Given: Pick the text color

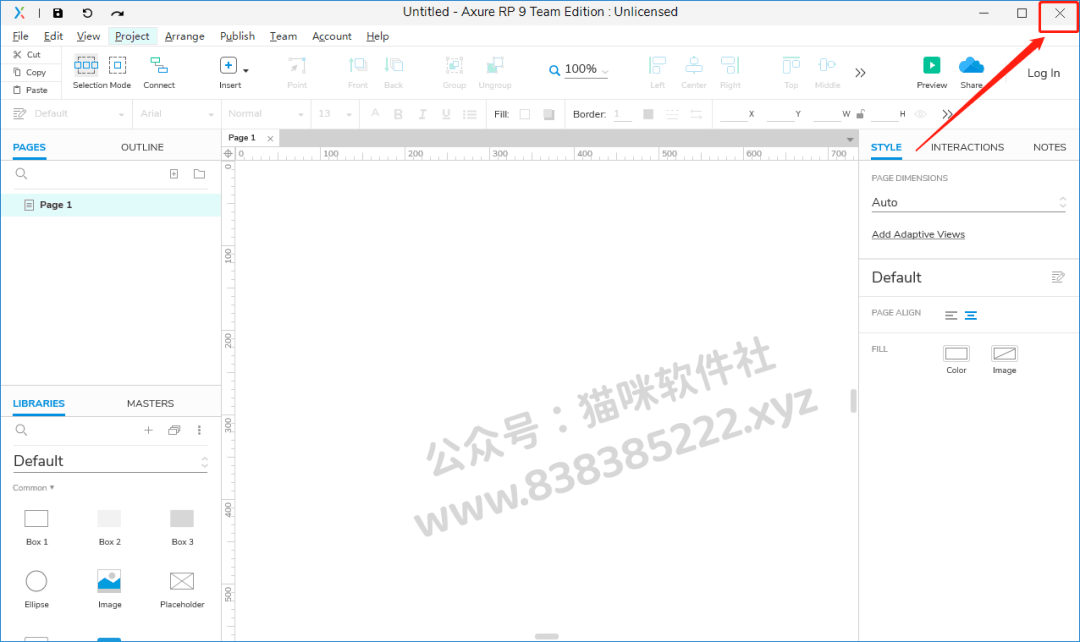Looking at the screenshot, I should pyautogui.click(x=375, y=114).
